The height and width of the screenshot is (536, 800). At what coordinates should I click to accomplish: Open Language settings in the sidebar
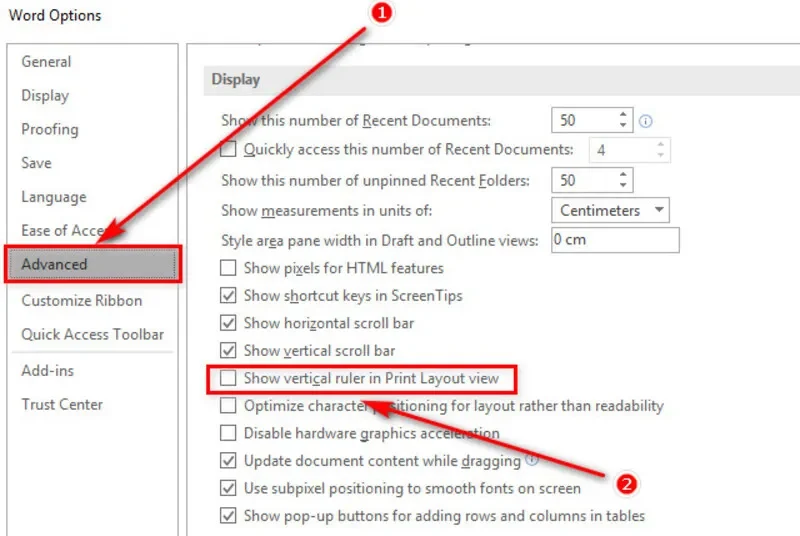[54, 197]
